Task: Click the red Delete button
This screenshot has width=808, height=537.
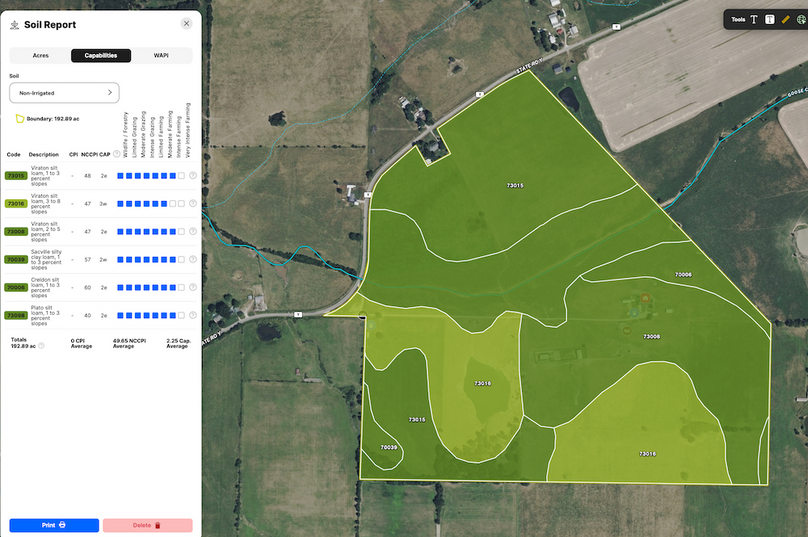Action: [147, 525]
